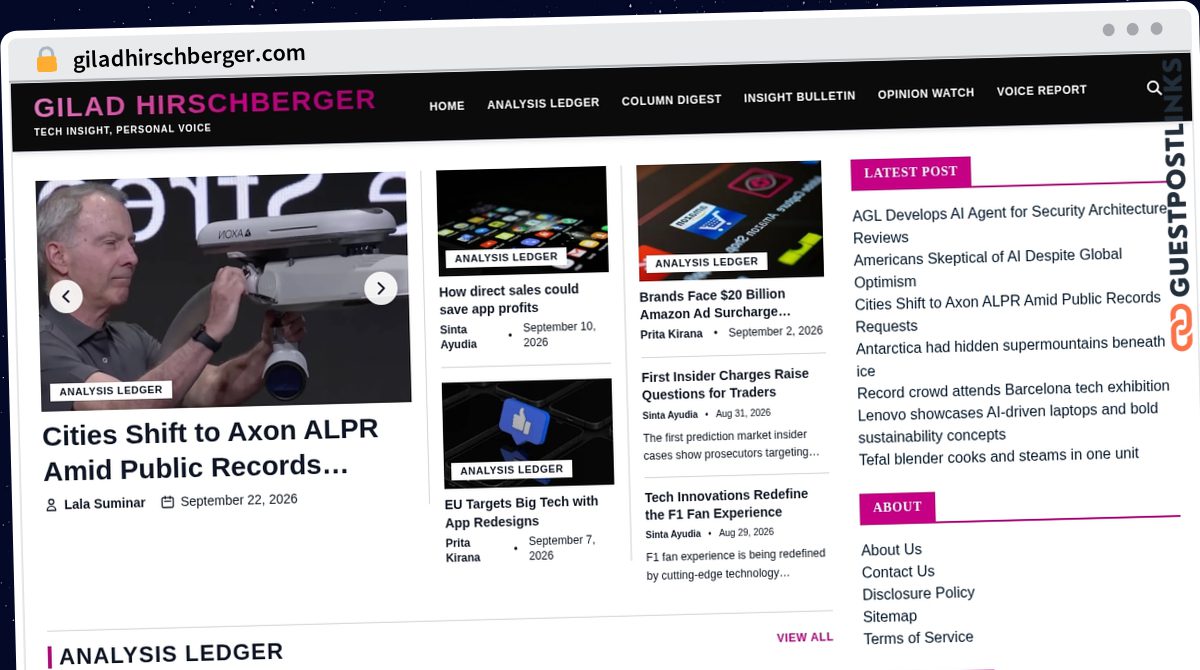
Task: Click date Sep 2, 2026 on Amazon article
Action: (775, 332)
